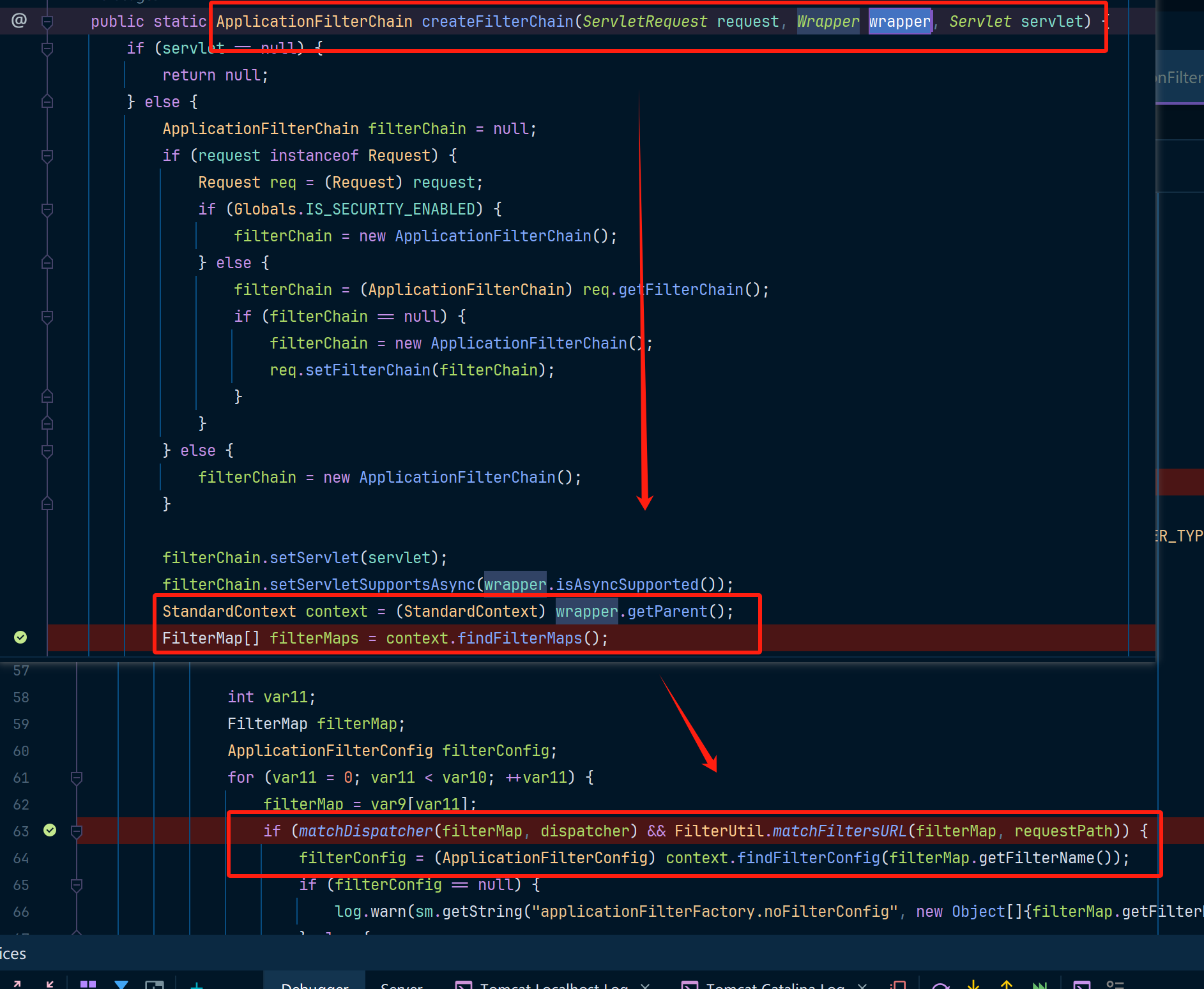The height and width of the screenshot is (989, 1204).
Task: Collapse the for loop fold on line 61
Action: [x=77, y=778]
